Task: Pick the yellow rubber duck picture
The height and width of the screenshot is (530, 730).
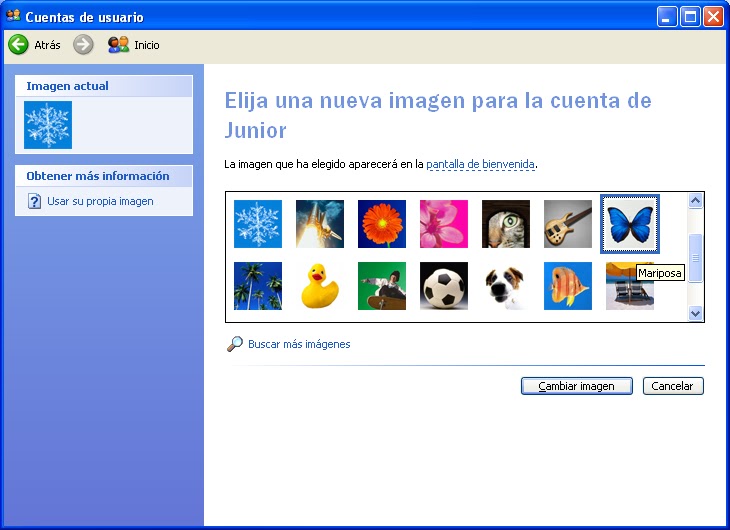Action: [319, 286]
